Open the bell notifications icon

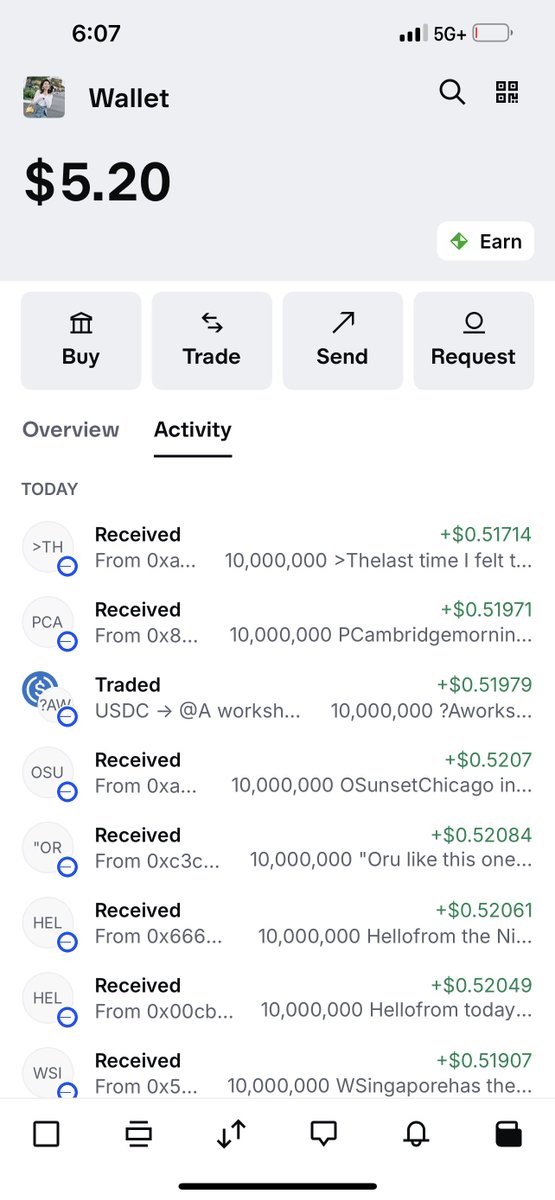tap(416, 1133)
